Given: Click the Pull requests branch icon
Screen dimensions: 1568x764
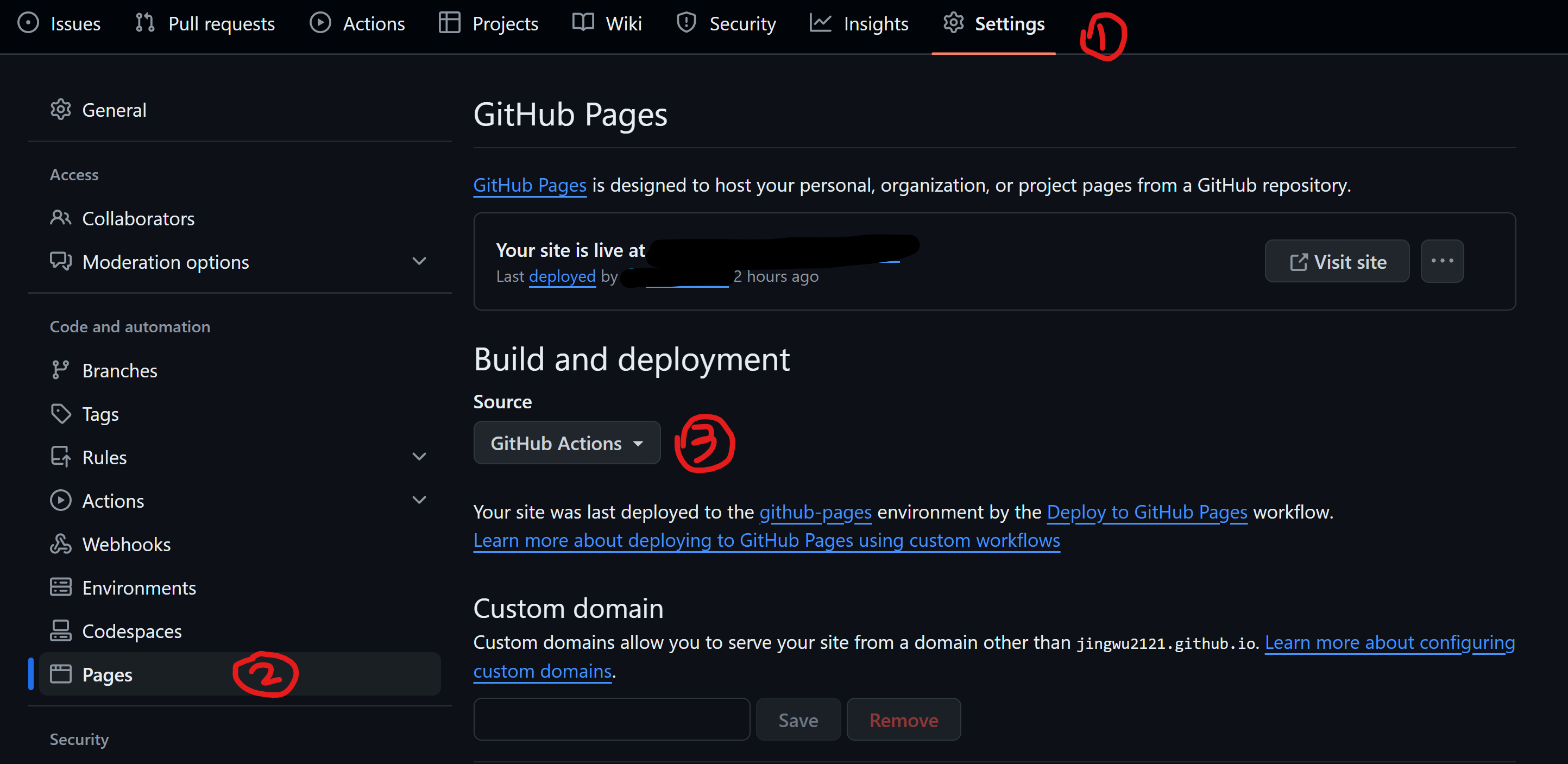Looking at the screenshot, I should click(145, 23).
